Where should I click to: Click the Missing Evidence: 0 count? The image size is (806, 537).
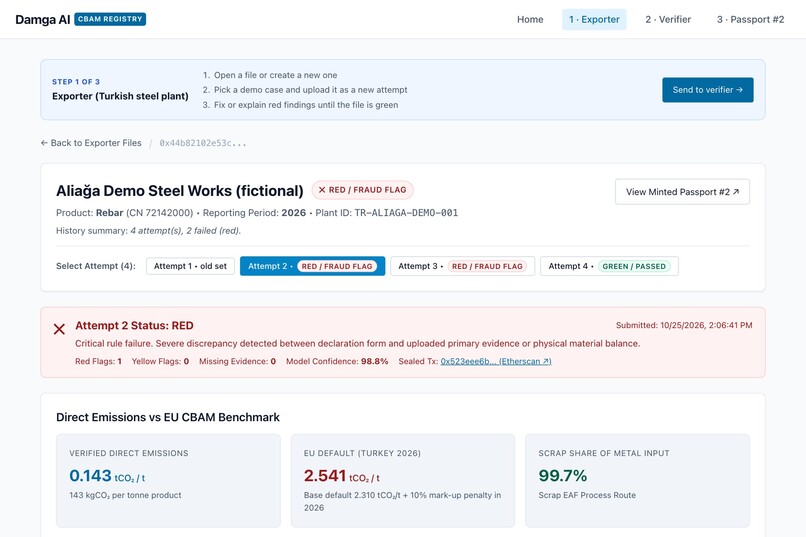[x=237, y=361]
